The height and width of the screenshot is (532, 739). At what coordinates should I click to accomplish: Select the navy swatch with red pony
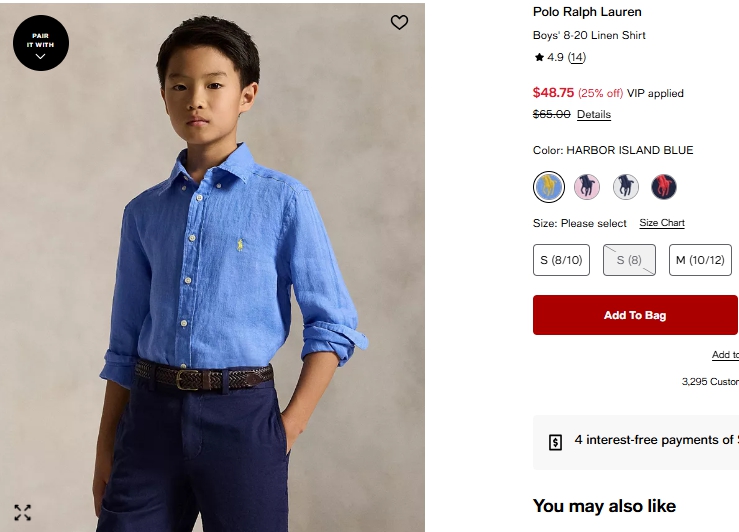(664, 186)
